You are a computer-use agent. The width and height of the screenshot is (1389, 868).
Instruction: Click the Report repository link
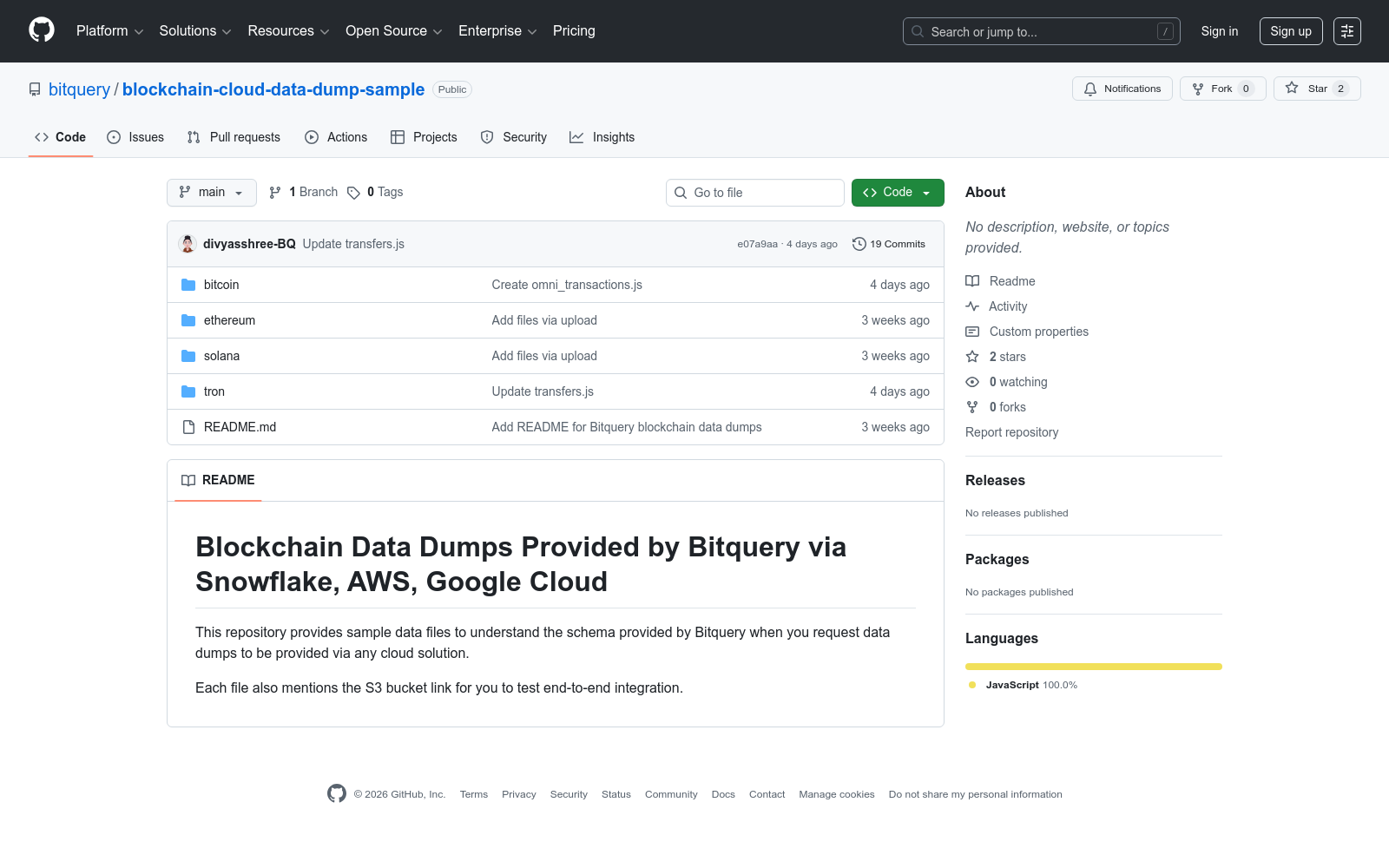(x=1011, y=432)
